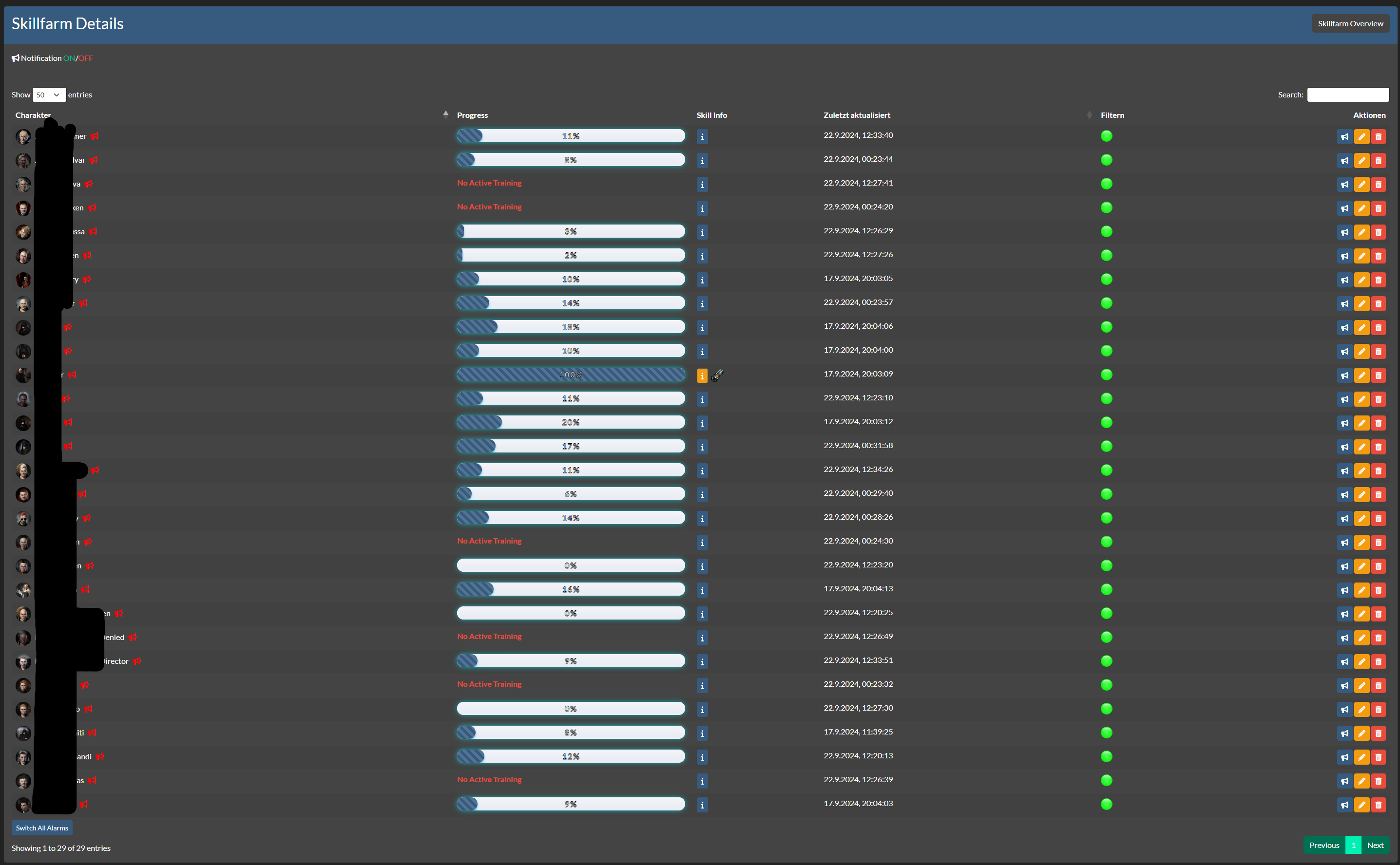Image resolution: width=1400 pixels, height=865 pixels.
Task: Click the edit pencil in the 3% progress row
Action: [x=1362, y=232]
